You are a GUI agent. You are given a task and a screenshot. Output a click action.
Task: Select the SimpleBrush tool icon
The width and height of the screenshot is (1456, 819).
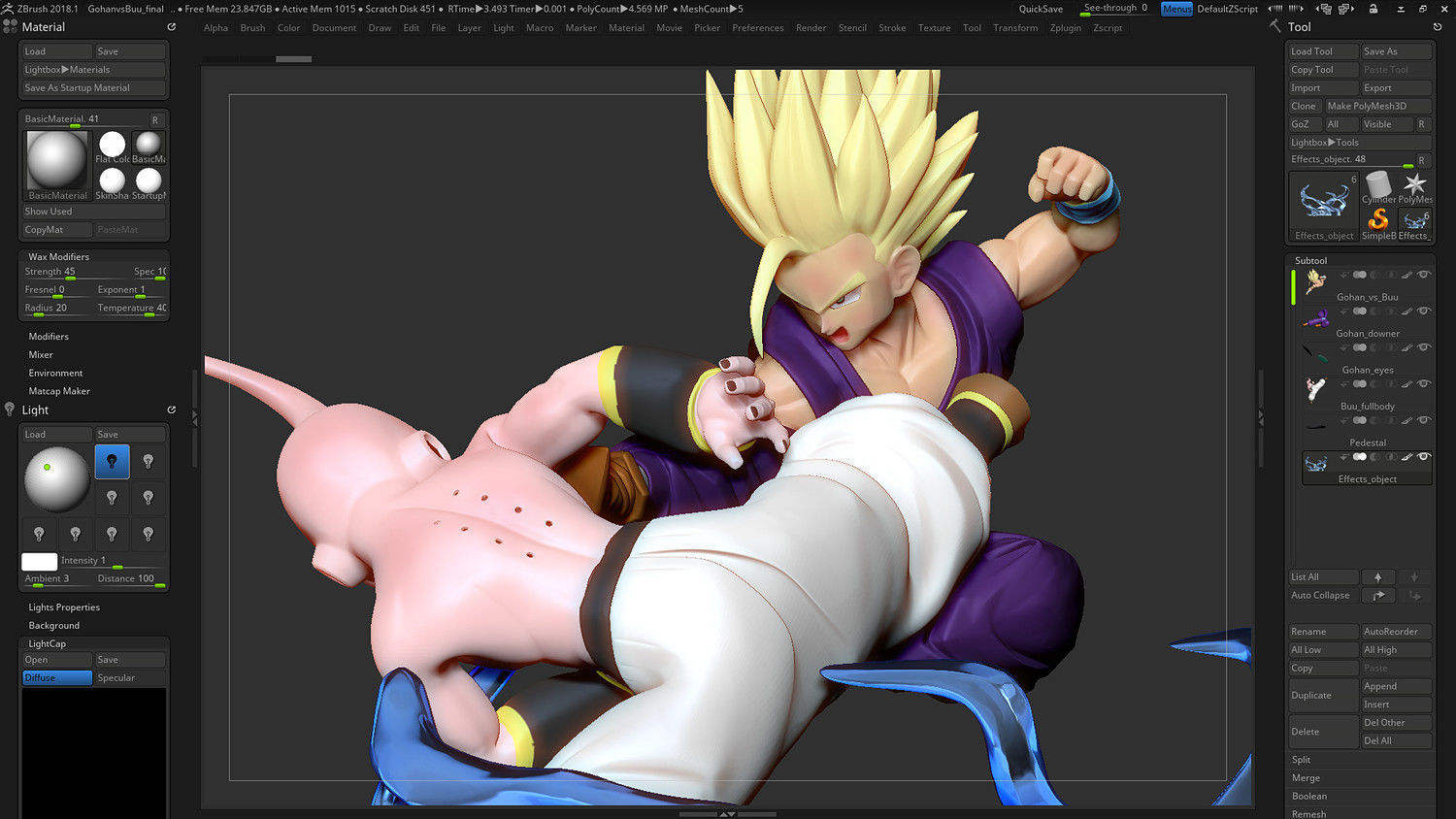tap(1377, 223)
